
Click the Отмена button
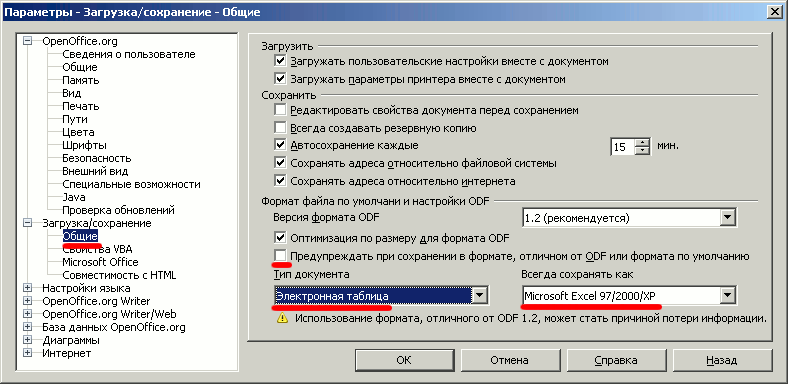click(x=510, y=360)
